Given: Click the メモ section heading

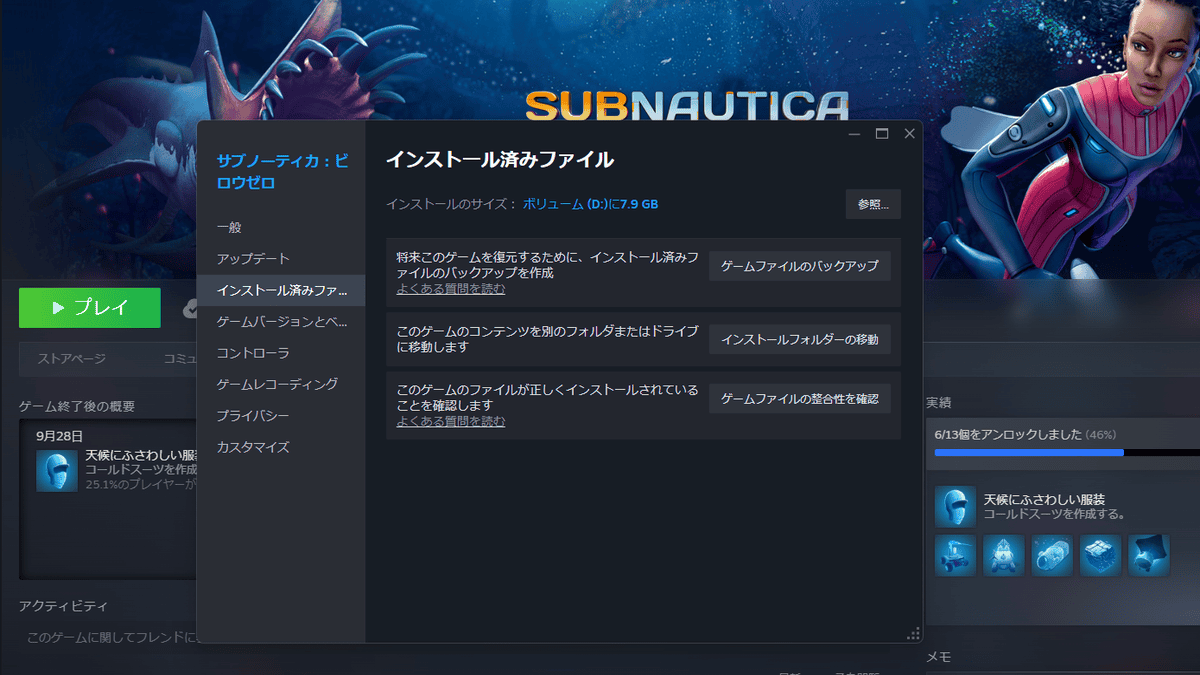Looking at the screenshot, I should (x=938, y=657).
